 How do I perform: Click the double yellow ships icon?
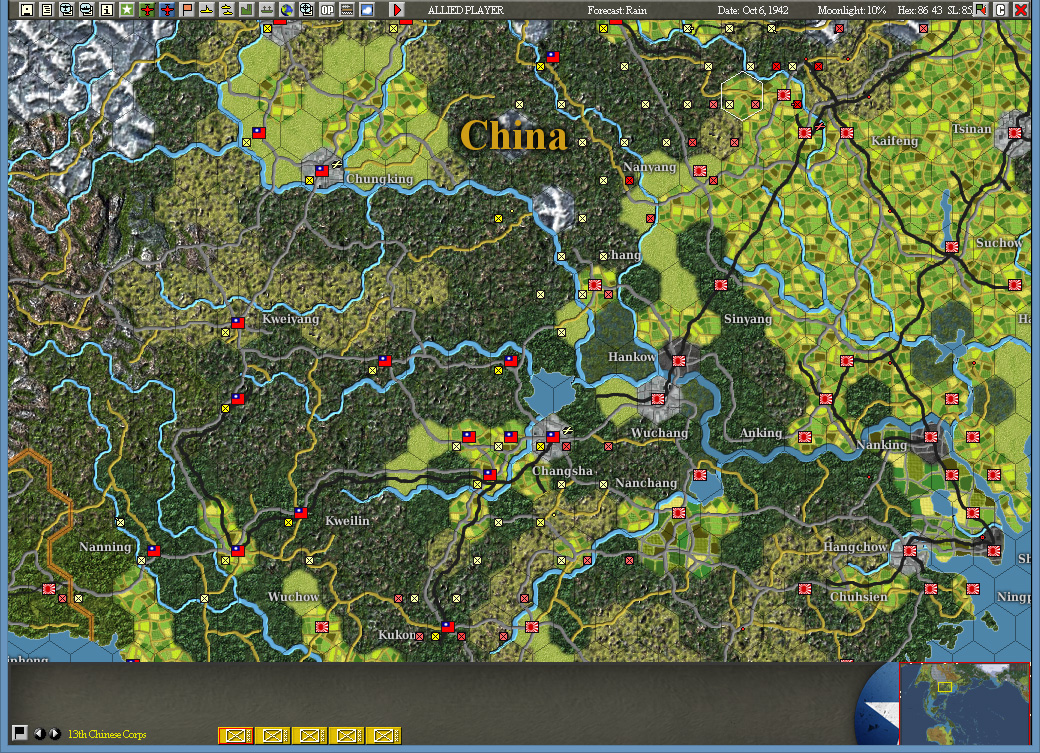pos(226,9)
